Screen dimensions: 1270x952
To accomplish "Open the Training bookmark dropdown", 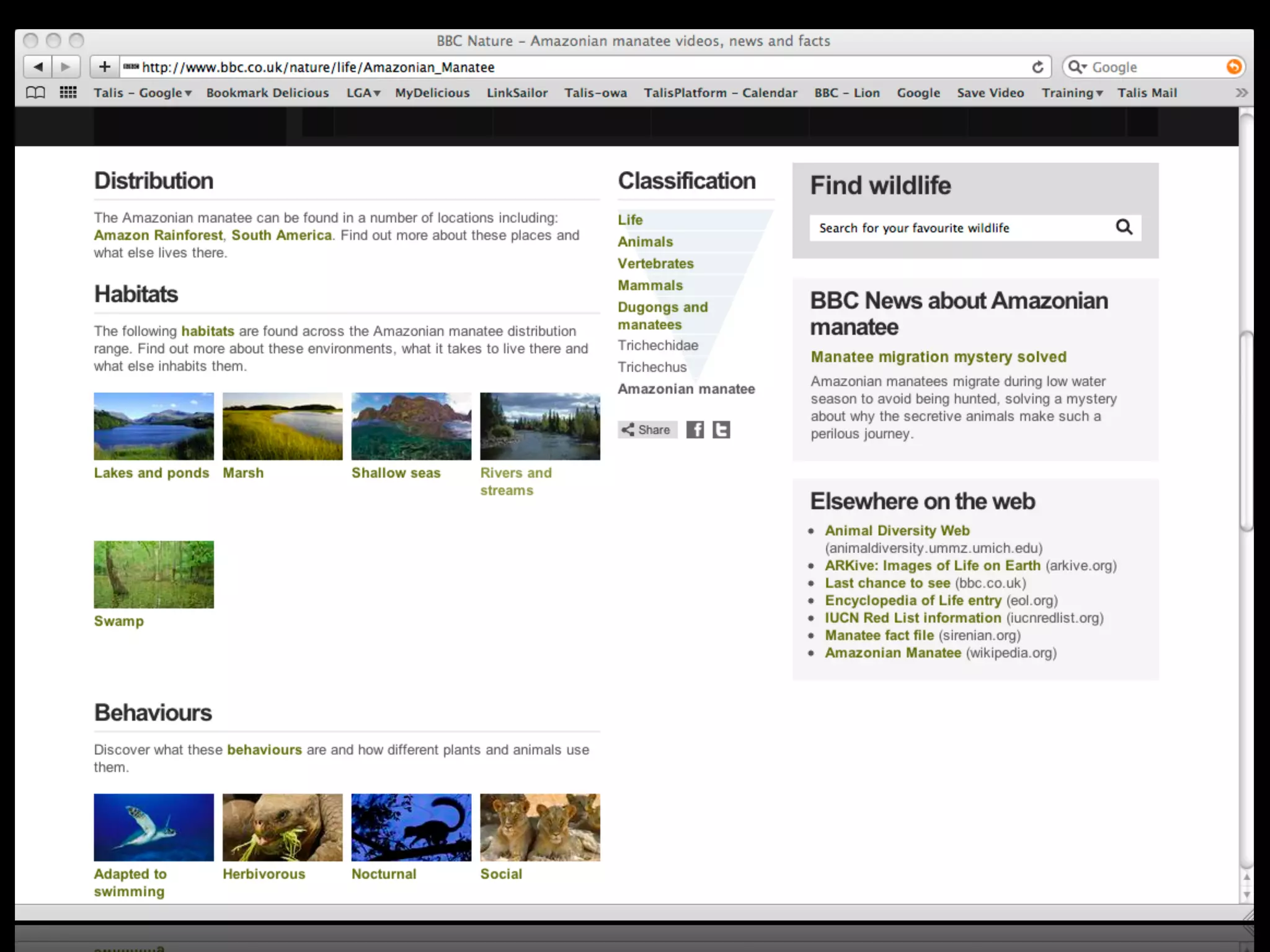I will coord(1072,93).
